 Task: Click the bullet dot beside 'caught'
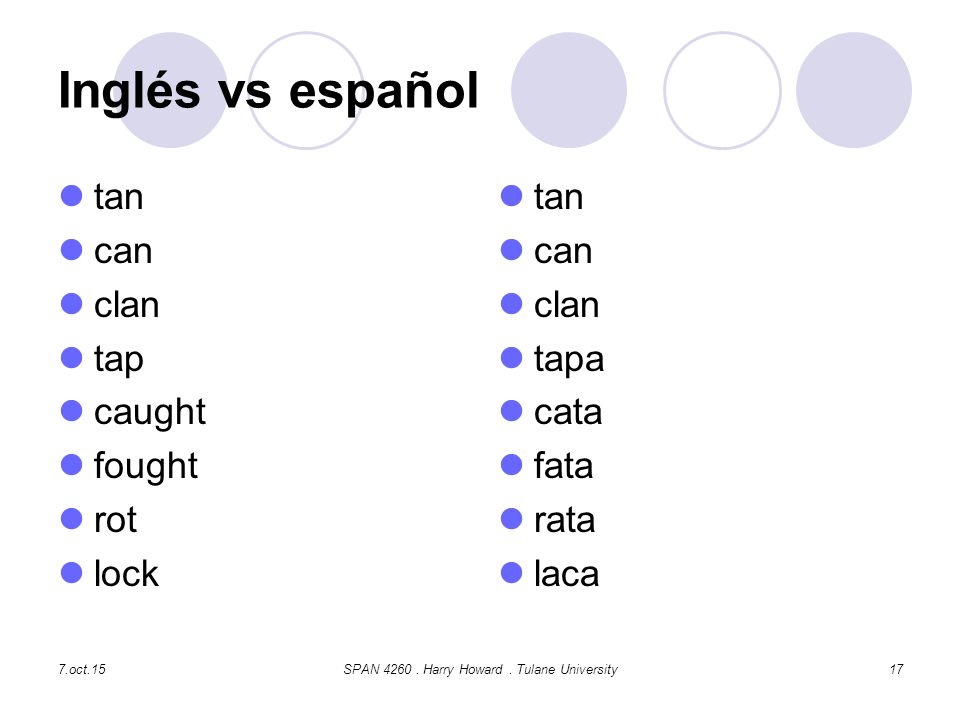(72, 411)
